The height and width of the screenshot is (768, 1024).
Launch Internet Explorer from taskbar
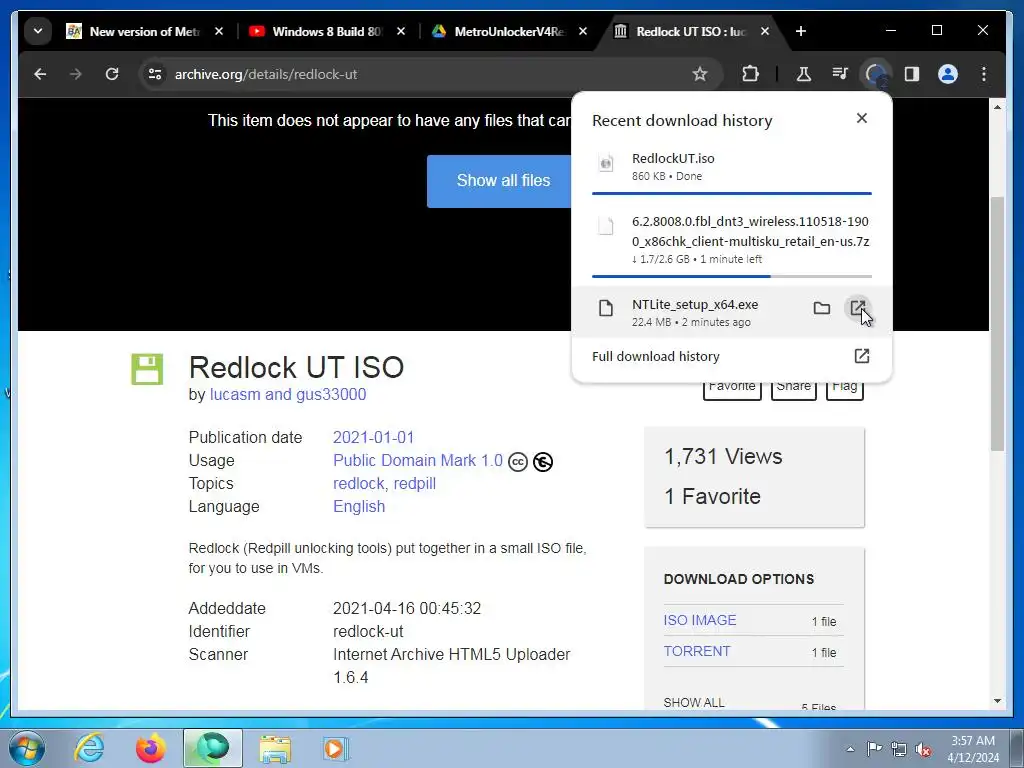tap(89, 748)
